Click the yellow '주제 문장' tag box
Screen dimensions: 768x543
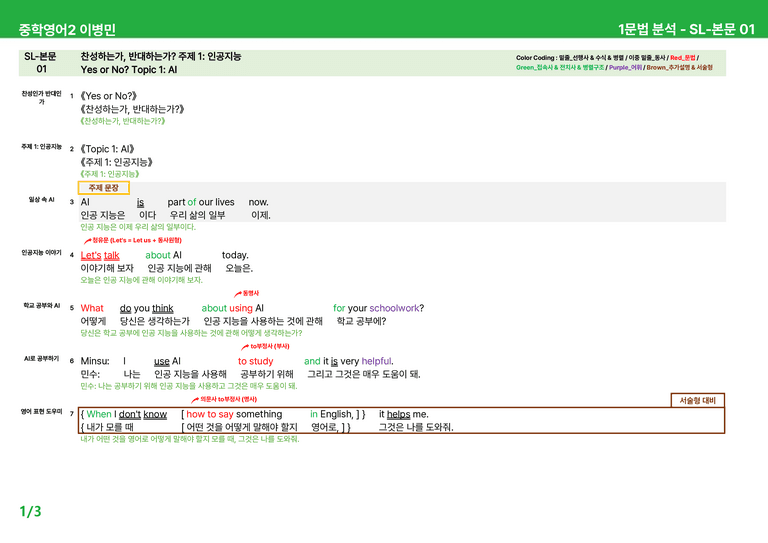tap(103, 188)
